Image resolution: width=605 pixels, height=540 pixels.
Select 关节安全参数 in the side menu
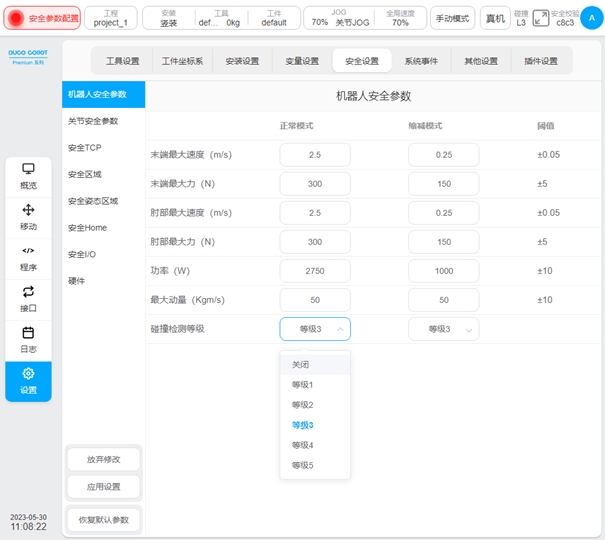pyautogui.click(x=93, y=121)
